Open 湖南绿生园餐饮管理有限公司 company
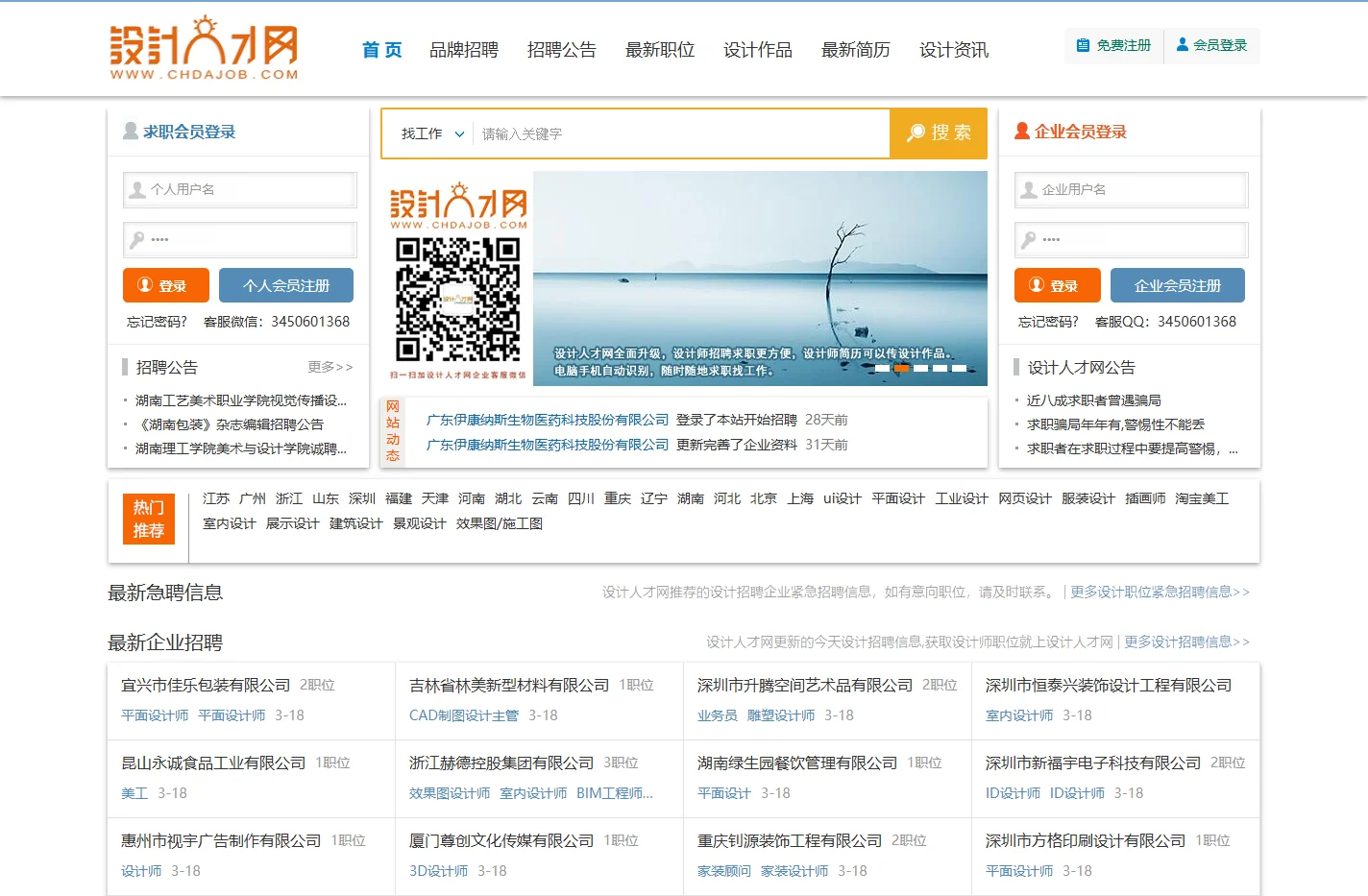 (x=797, y=763)
